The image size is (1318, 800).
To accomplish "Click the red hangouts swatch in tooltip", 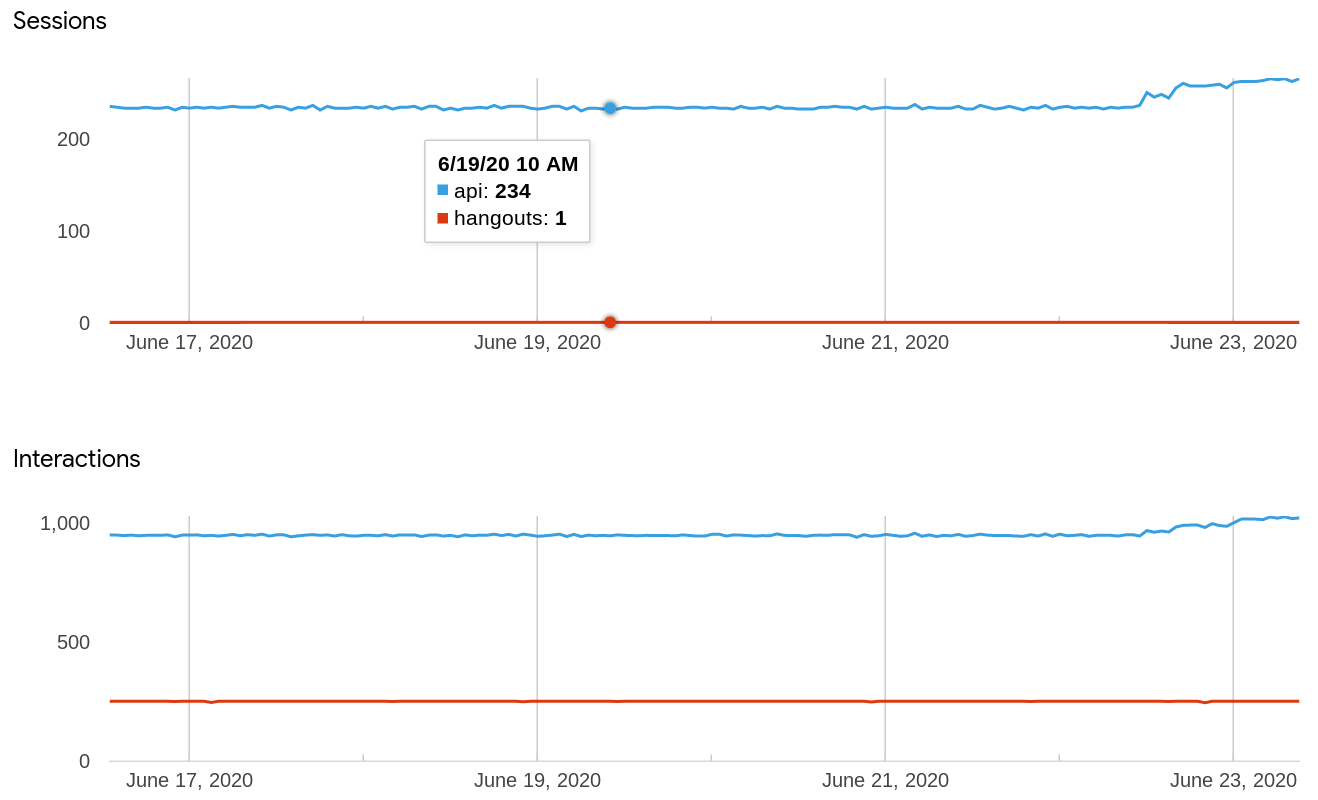I will coord(443,218).
